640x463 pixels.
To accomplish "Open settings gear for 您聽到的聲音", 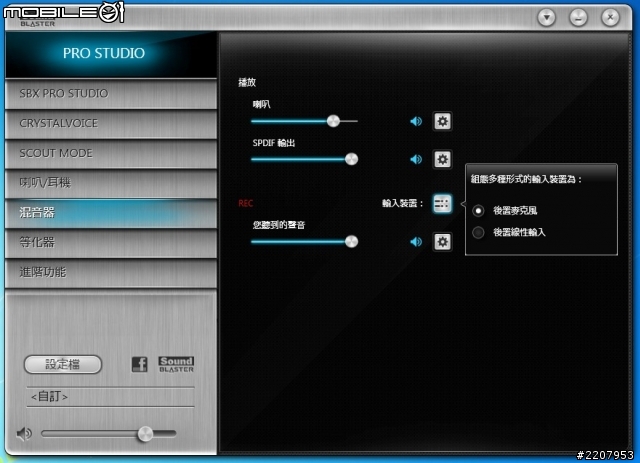I will [x=442, y=242].
